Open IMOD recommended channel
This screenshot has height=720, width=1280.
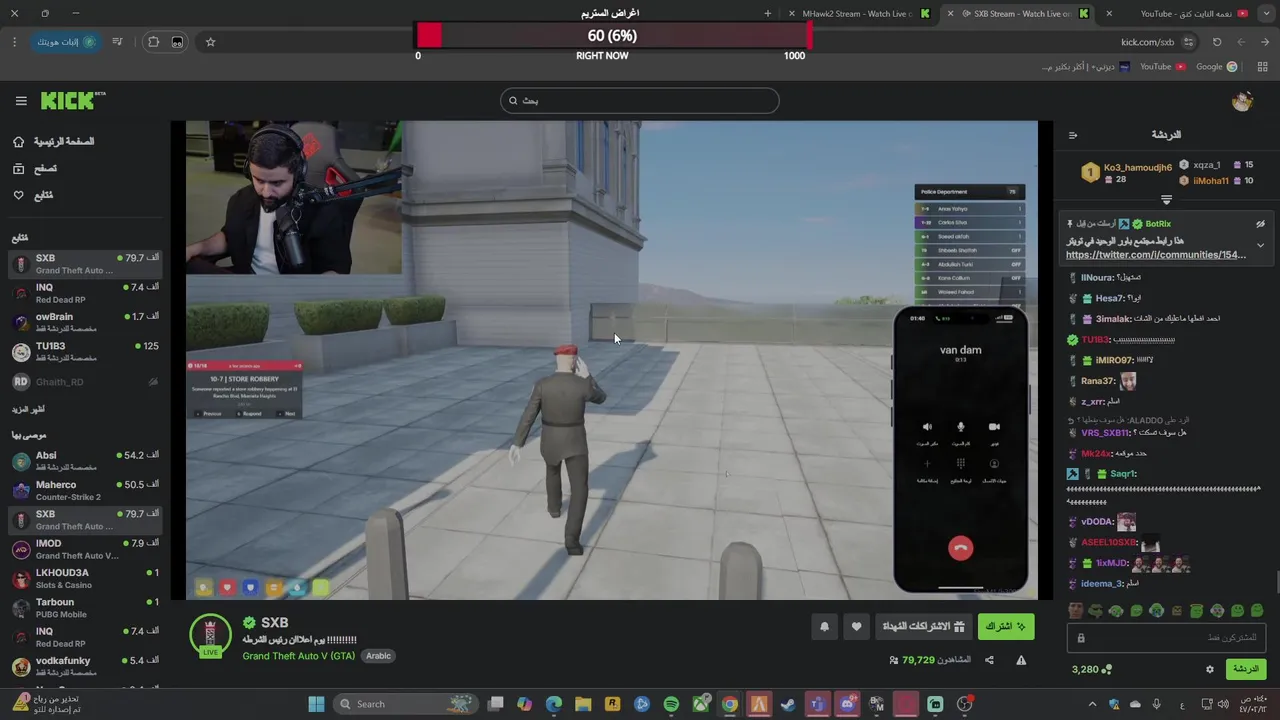[84, 549]
